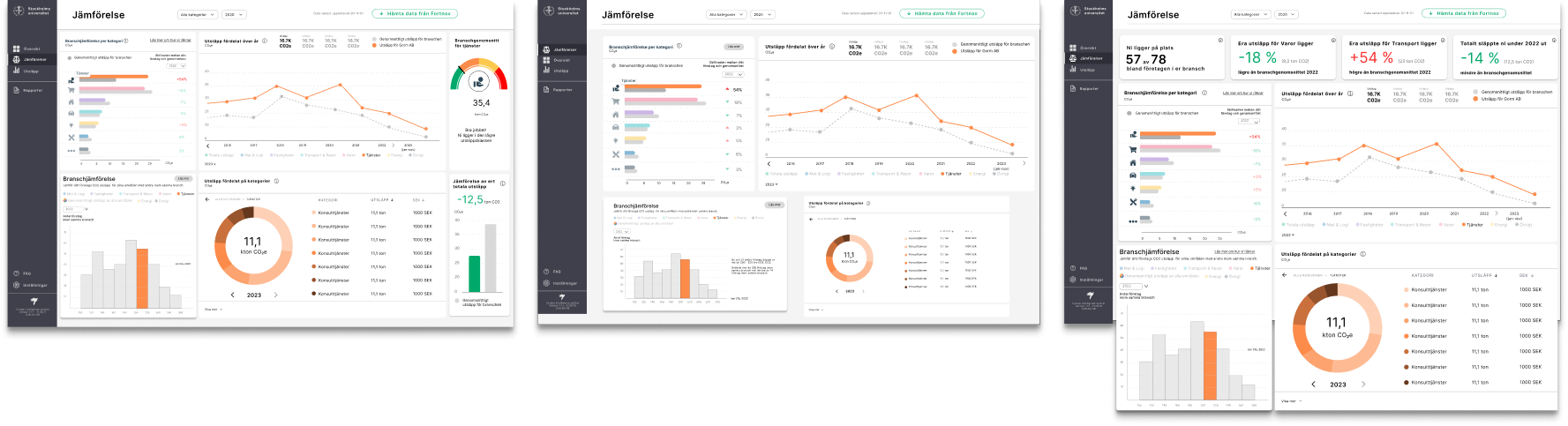Open 'Alla kategorier' dropdown in middle mockup
Screen dimensions: 1568x426
(x=726, y=14)
